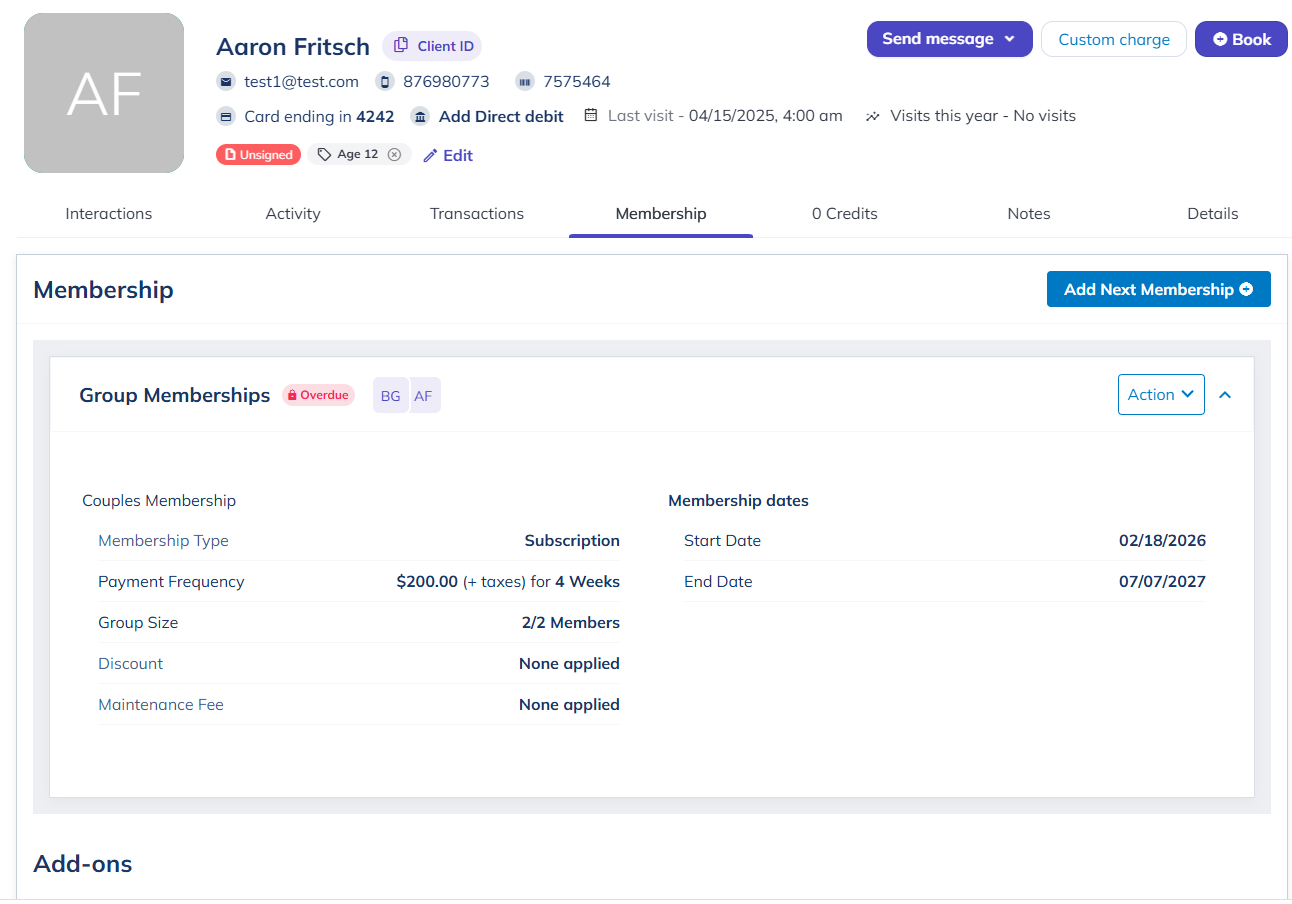
Task: Click the Discount link
Action: pos(130,664)
